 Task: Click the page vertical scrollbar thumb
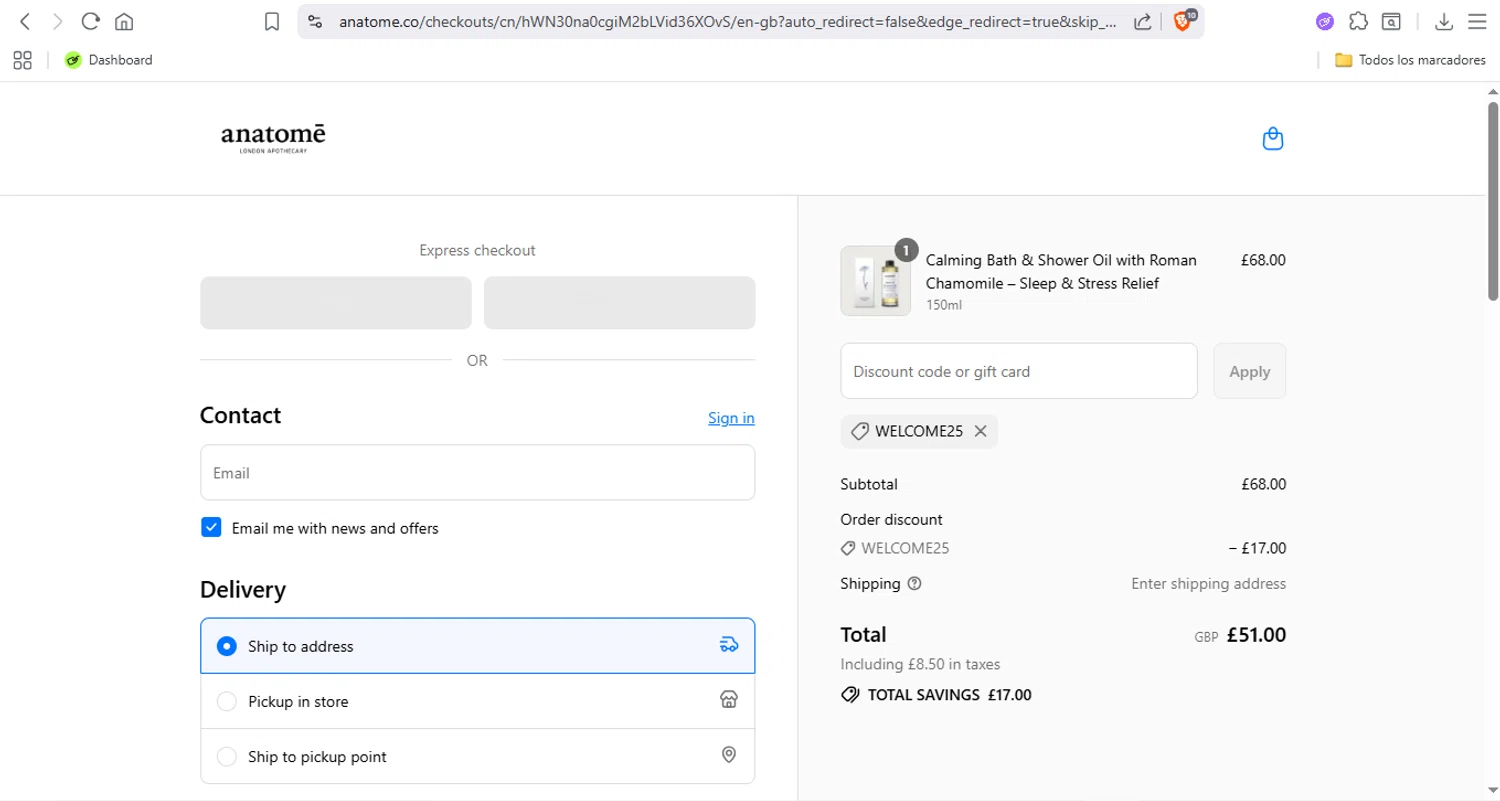click(1493, 200)
